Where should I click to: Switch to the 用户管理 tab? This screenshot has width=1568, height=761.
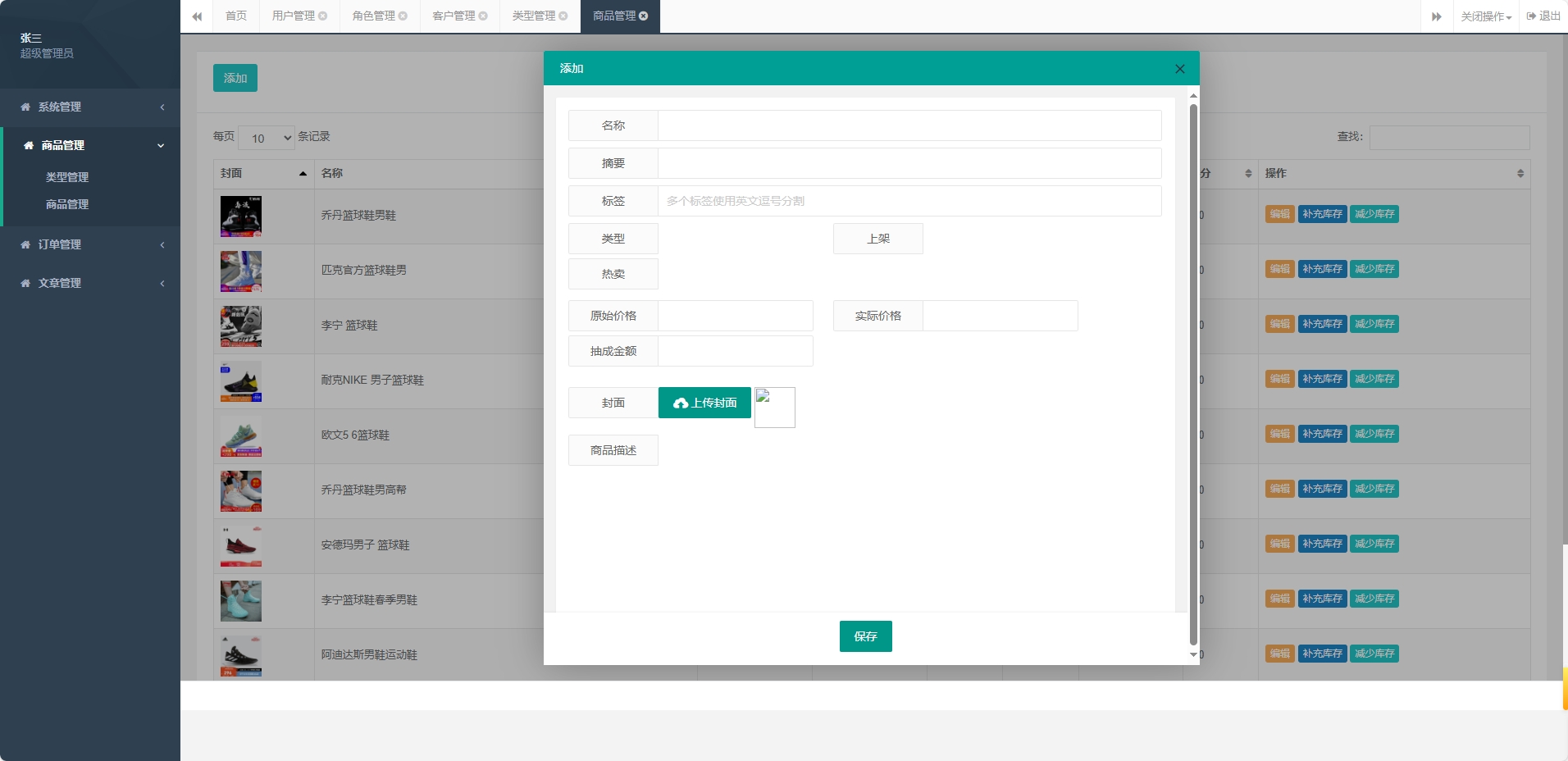click(x=294, y=16)
